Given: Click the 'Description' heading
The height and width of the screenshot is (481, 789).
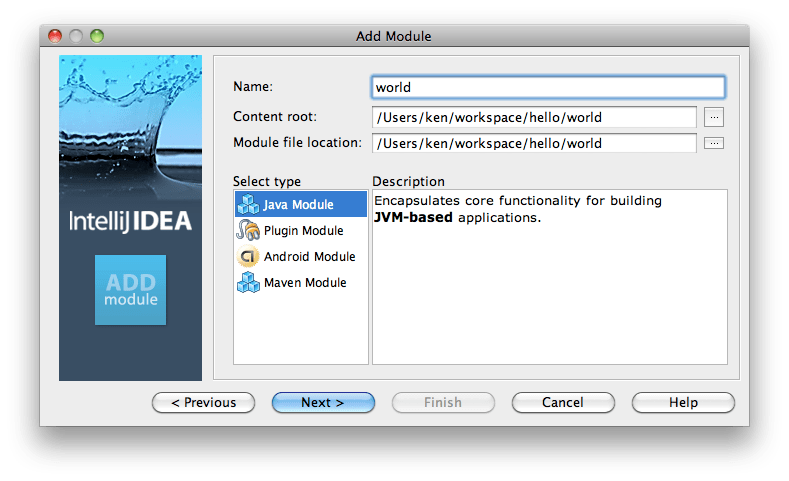Looking at the screenshot, I should tap(408, 181).
